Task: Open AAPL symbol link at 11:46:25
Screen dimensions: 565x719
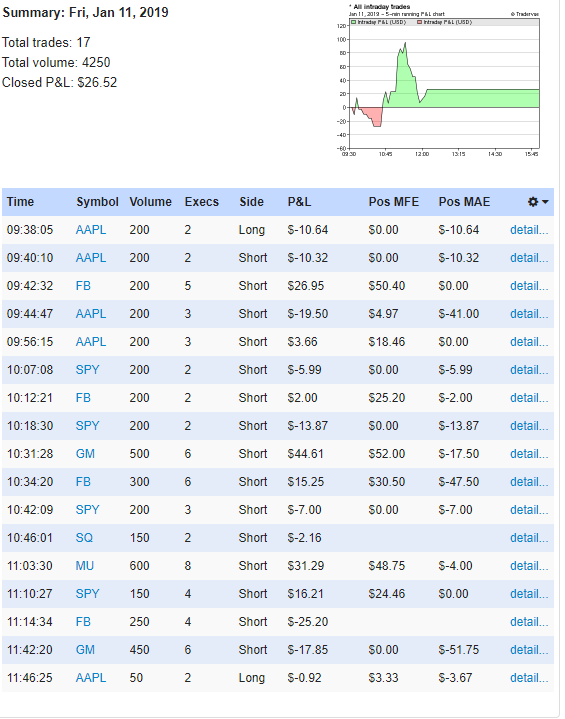Action: (x=91, y=677)
